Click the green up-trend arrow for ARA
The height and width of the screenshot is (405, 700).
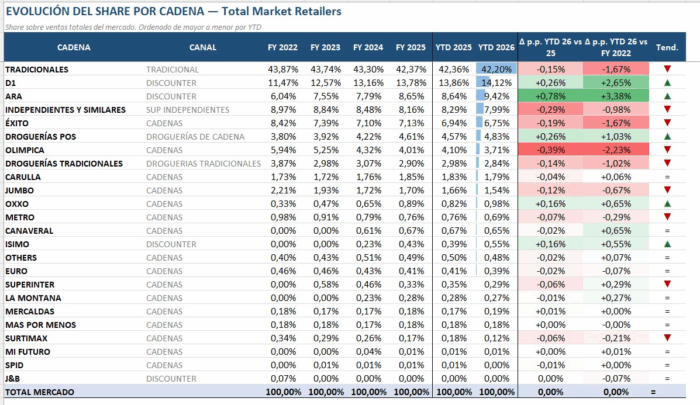[667, 96]
